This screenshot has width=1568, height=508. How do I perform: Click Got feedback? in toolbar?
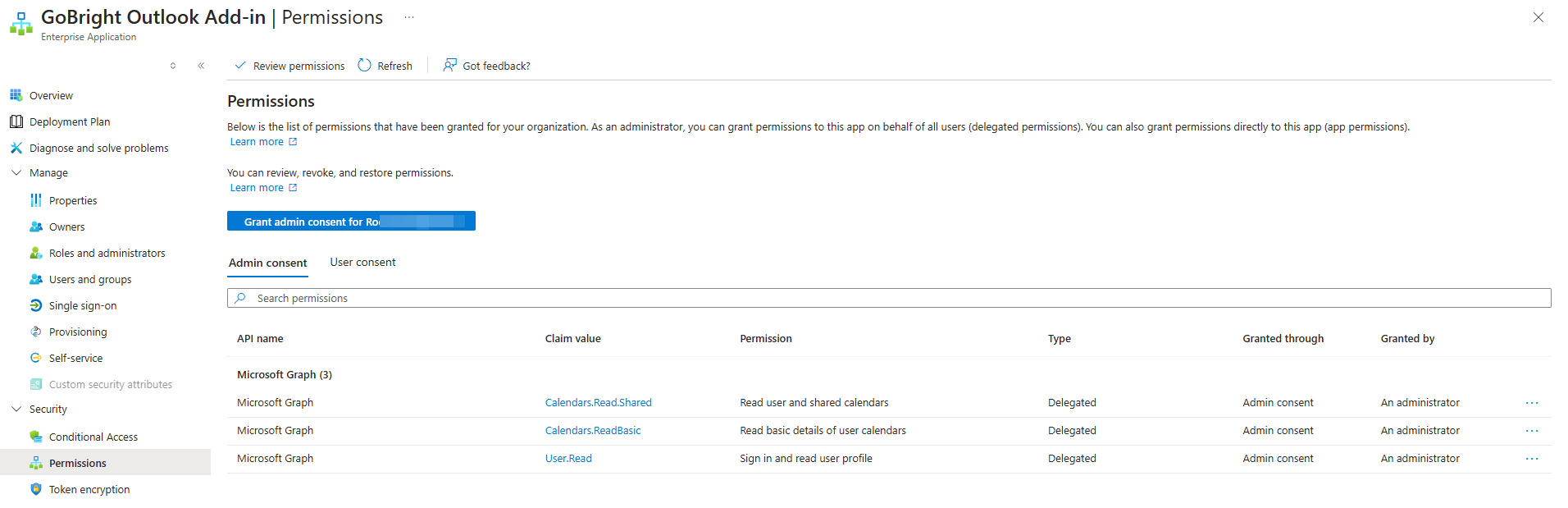pos(487,66)
